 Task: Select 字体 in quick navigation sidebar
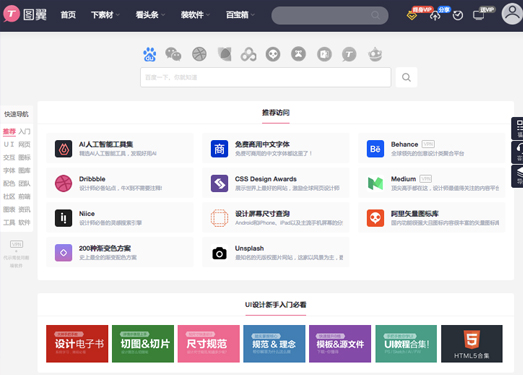9,170
